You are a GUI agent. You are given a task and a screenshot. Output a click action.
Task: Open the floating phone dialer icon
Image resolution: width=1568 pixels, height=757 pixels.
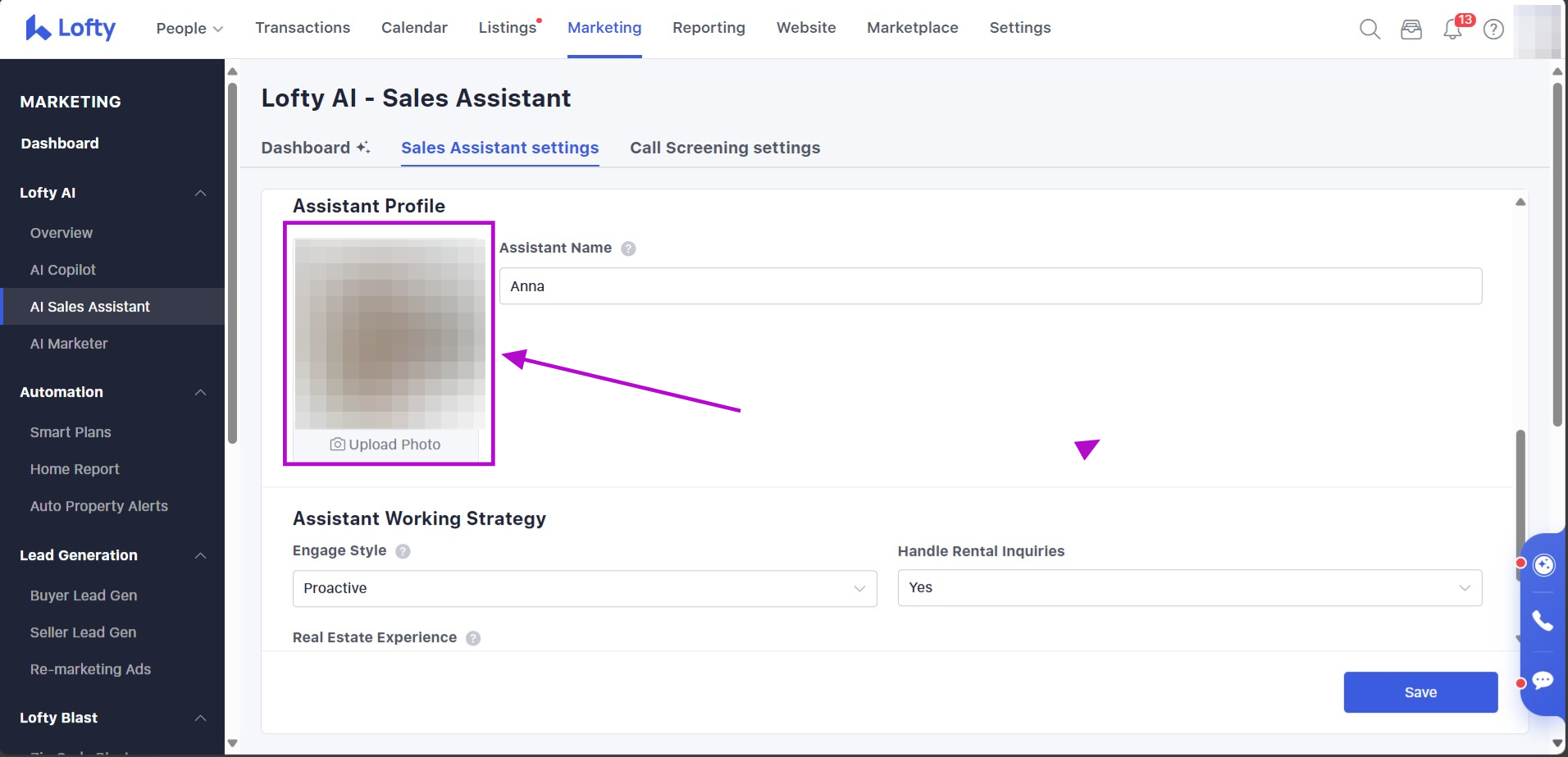[x=1543, y=621]
